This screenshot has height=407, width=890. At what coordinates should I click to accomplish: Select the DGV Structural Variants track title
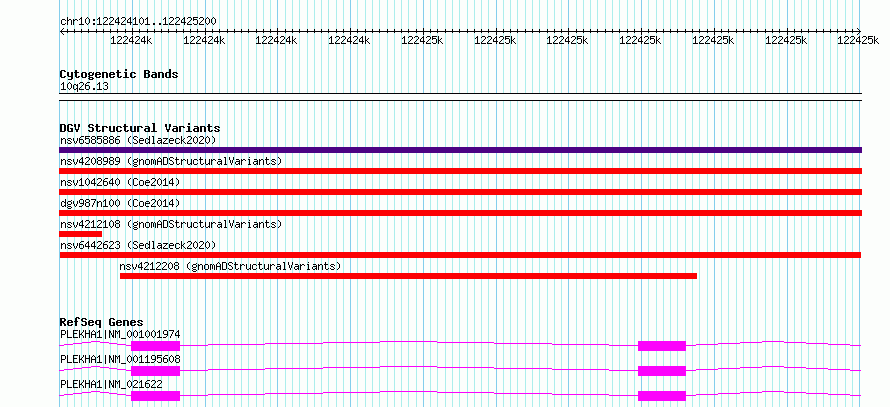click(140, 128)
